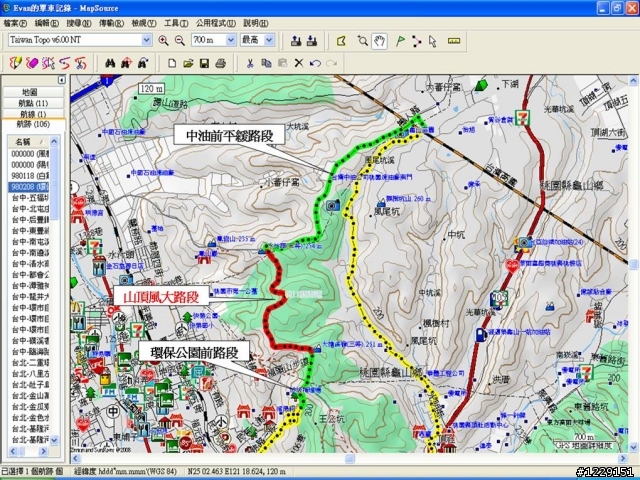This screenshot has height=480, width=640.
Task: Select track row 台中-五福
Action: click(30, 198)
